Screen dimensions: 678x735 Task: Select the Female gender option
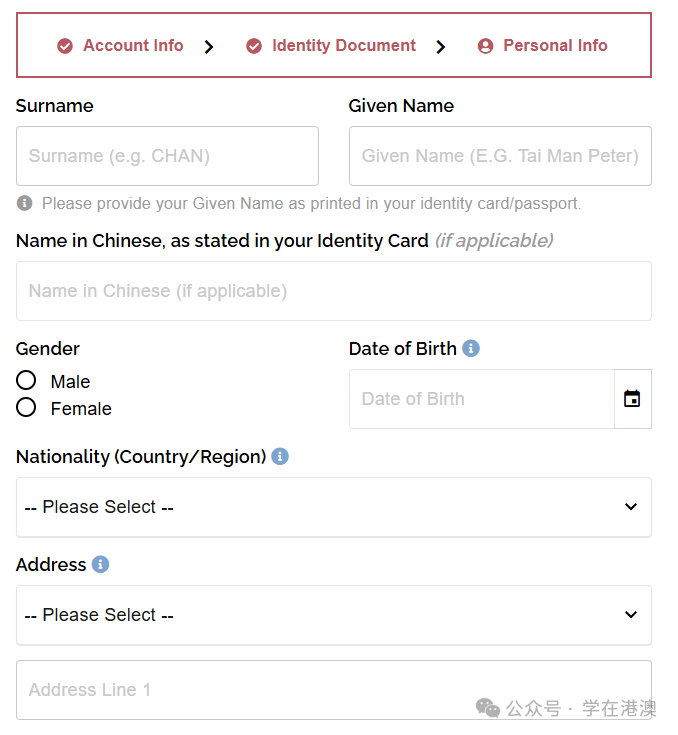pos(26,408)
